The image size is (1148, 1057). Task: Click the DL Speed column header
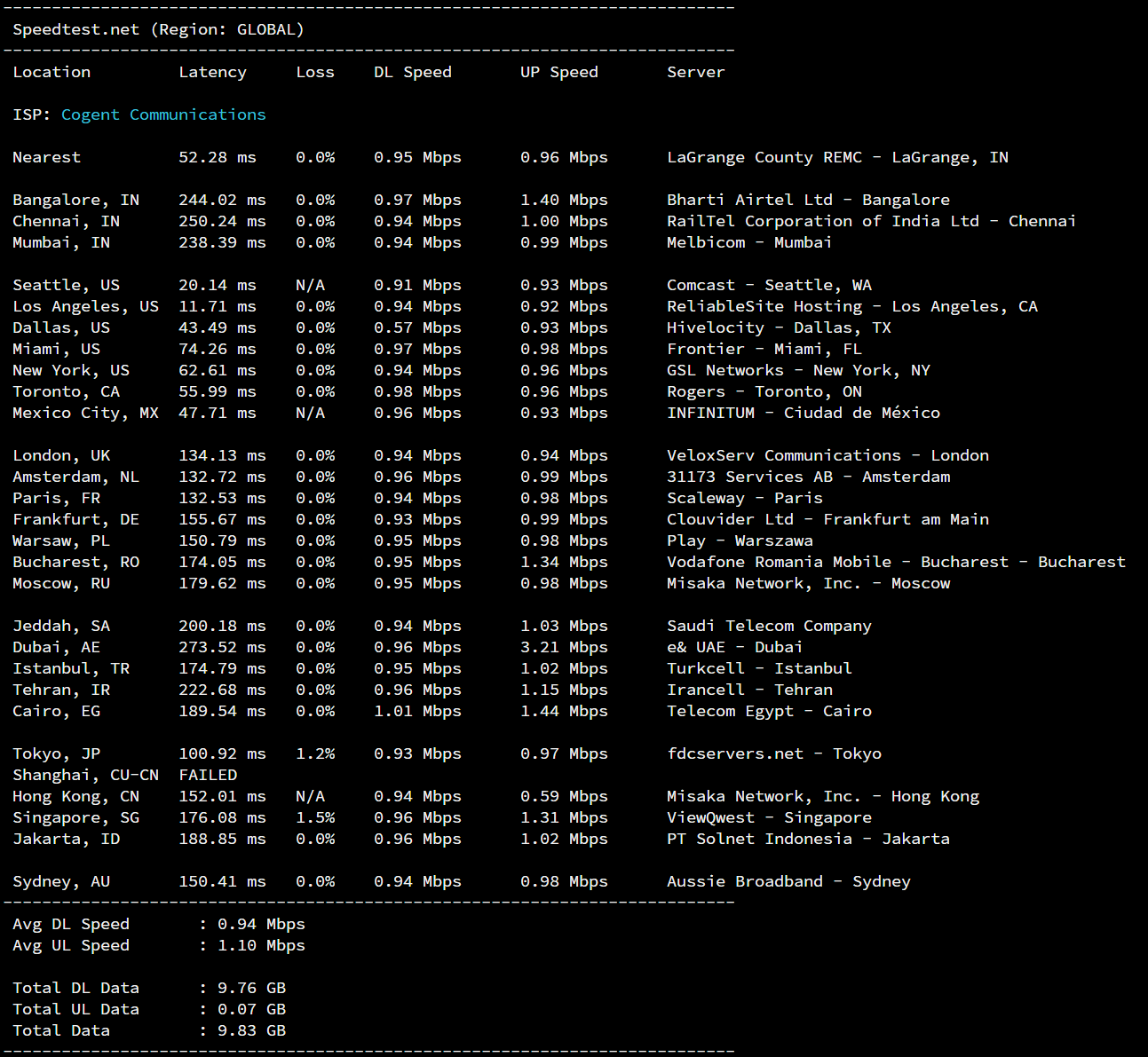(x=412, y=72)
